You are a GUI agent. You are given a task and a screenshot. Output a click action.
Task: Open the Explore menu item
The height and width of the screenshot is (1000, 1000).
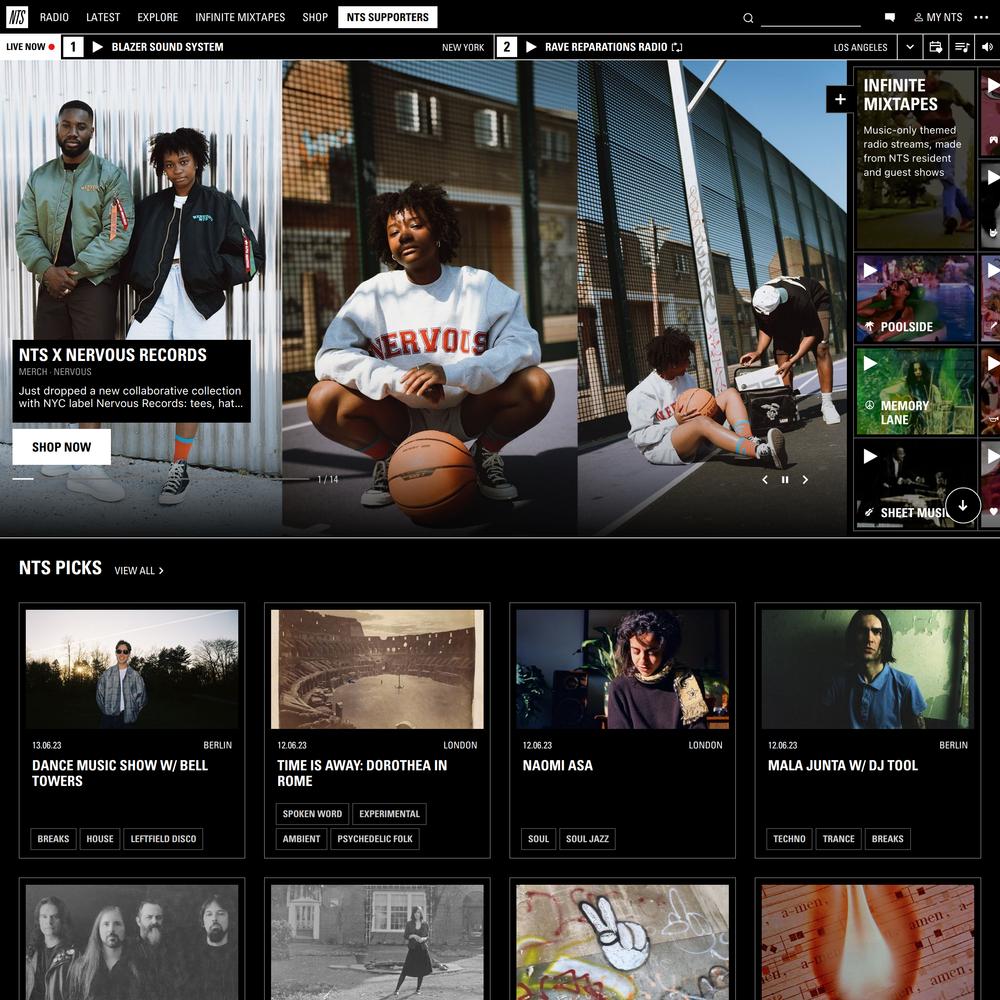click(158, 17)
